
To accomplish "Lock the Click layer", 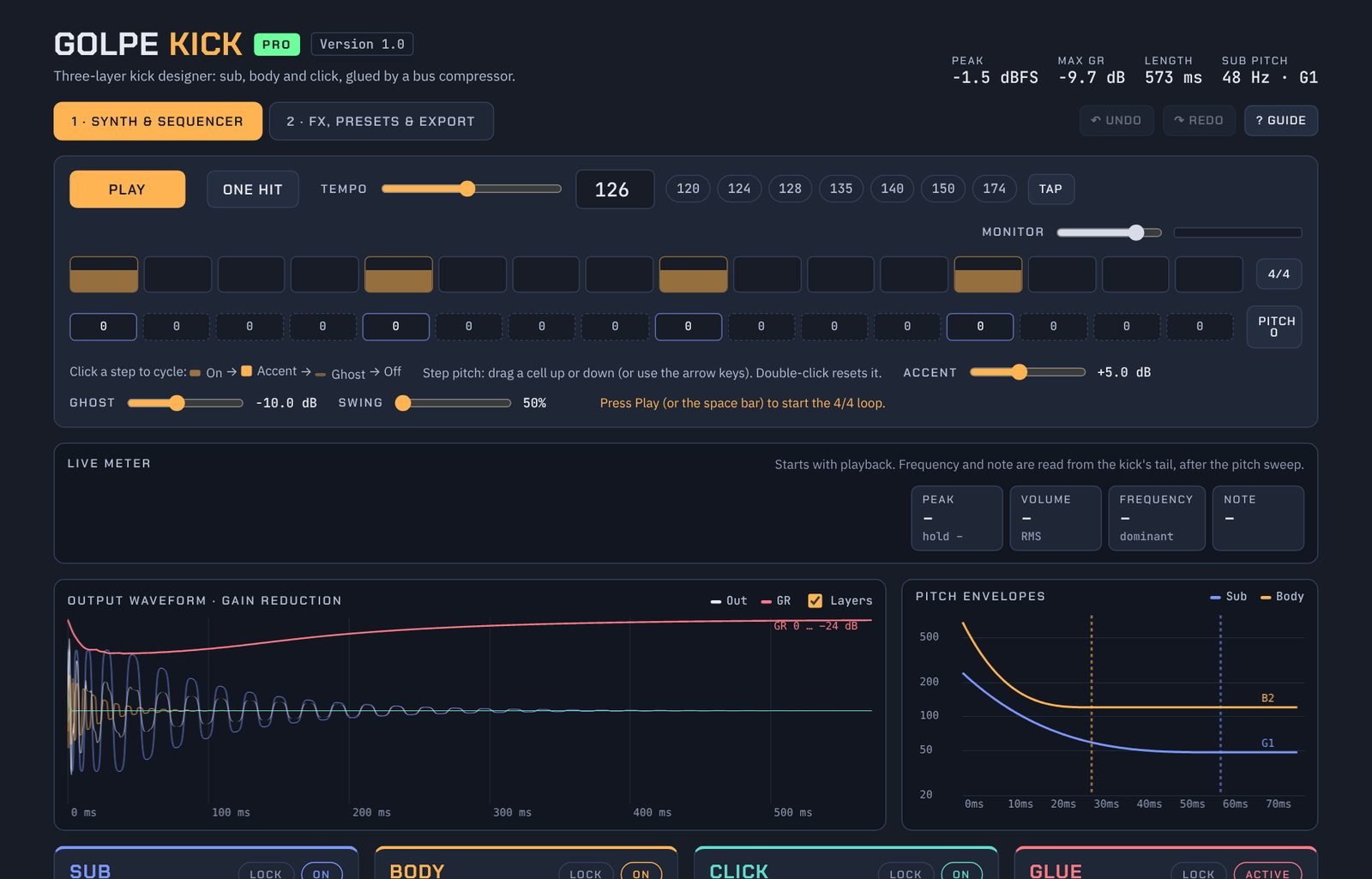I will point(906,872).
